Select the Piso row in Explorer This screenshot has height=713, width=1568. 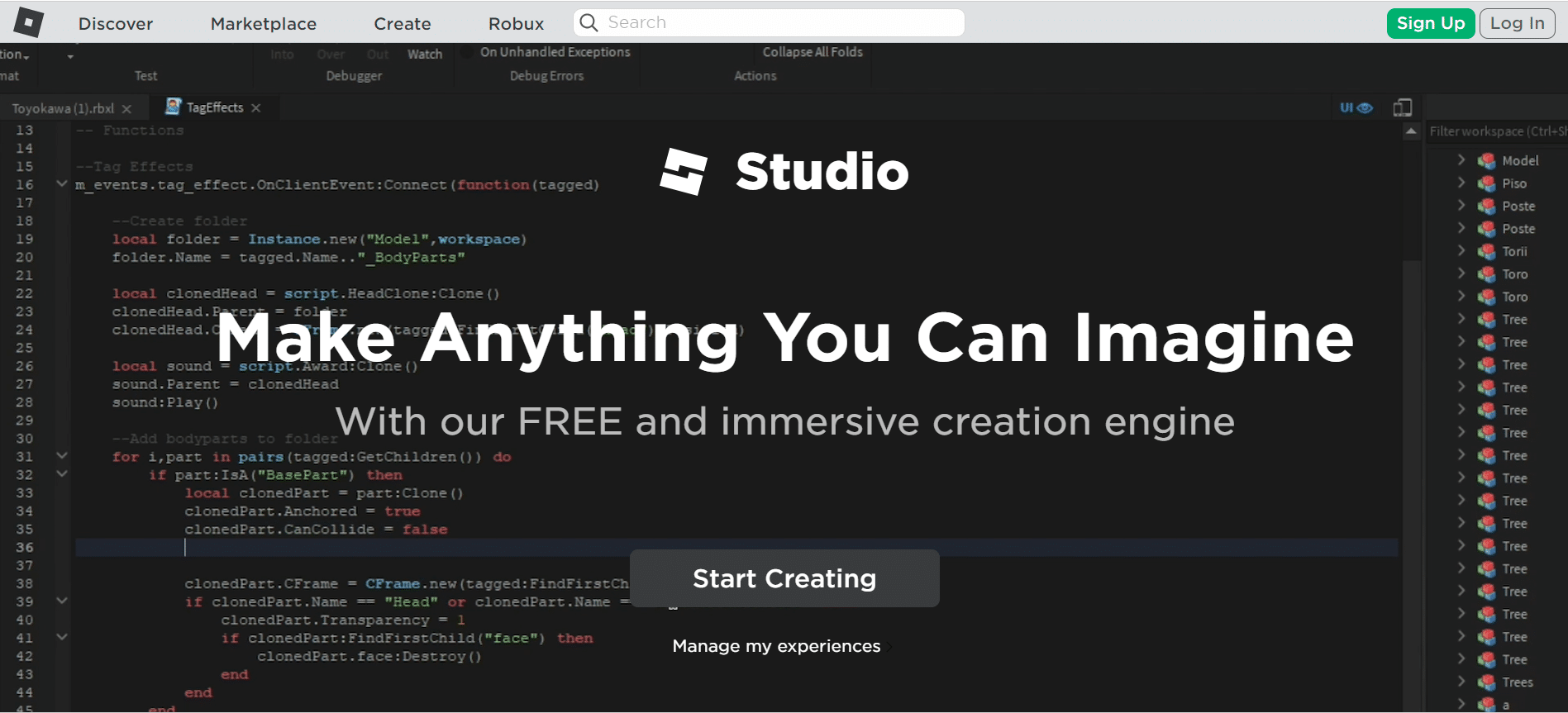point(1514,183)
